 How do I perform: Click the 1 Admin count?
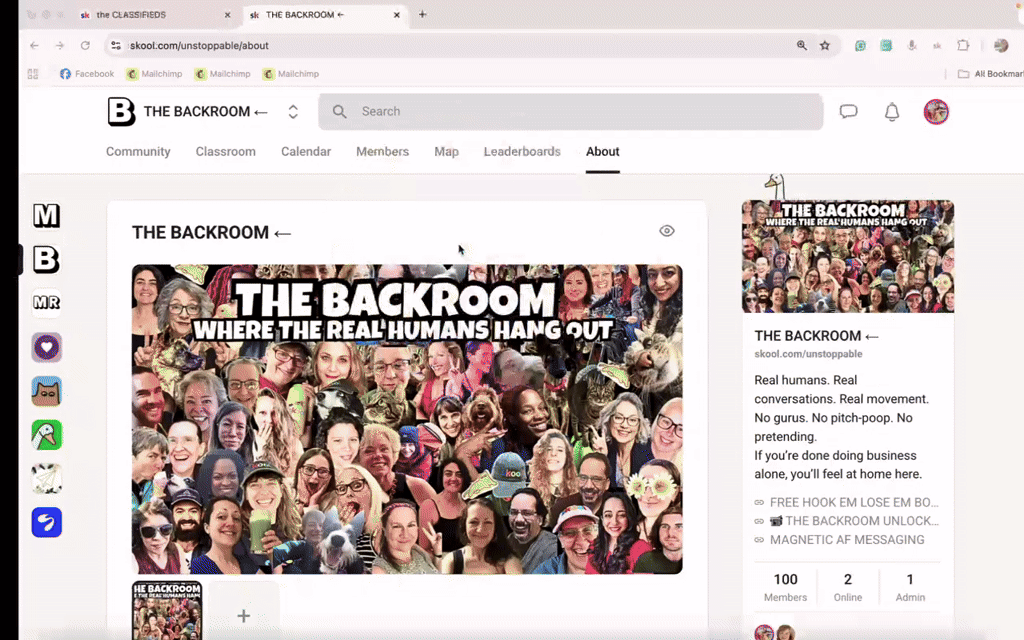click(910, 587)
